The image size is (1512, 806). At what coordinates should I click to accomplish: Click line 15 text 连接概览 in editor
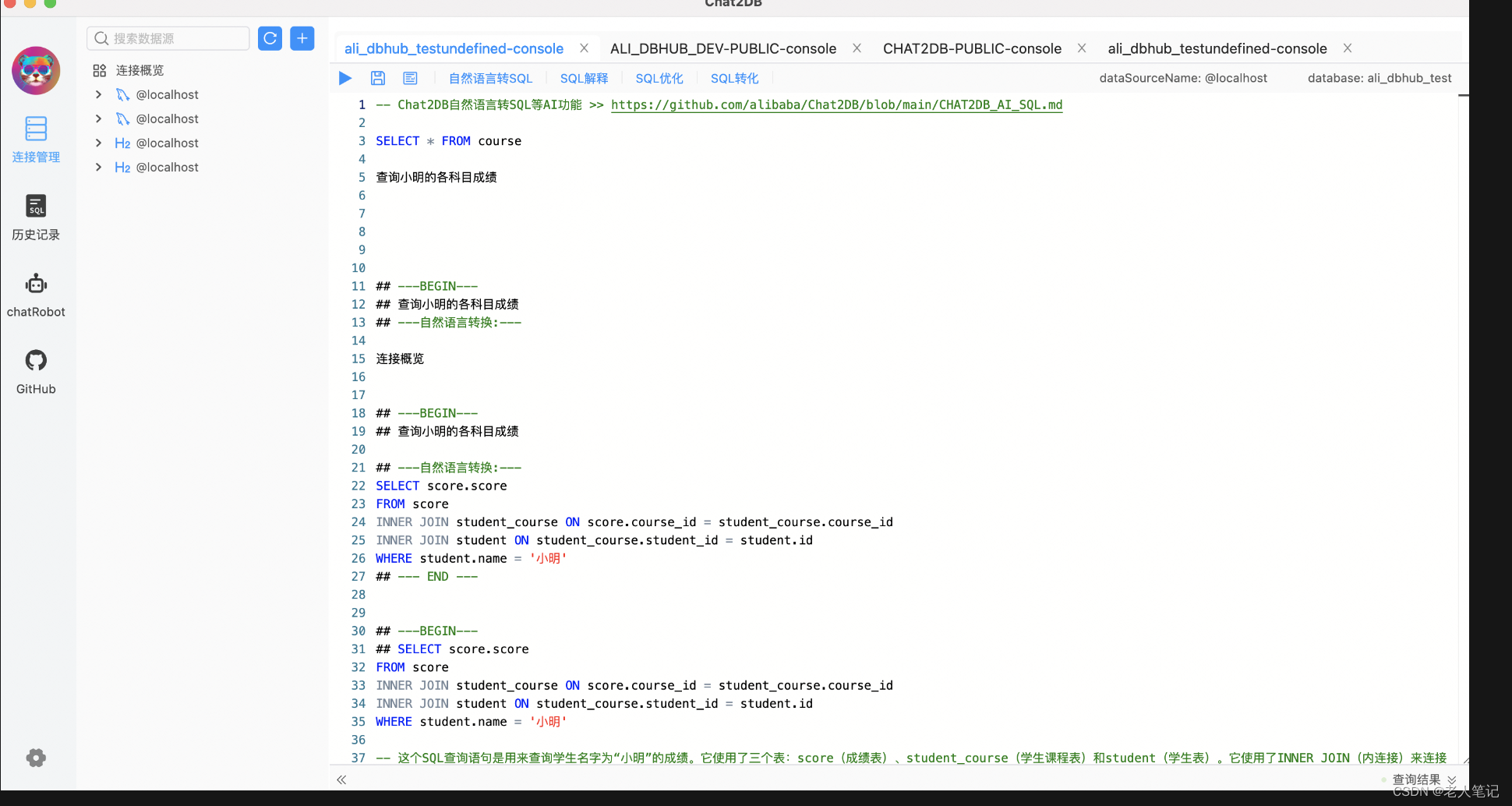click(400, 359)
